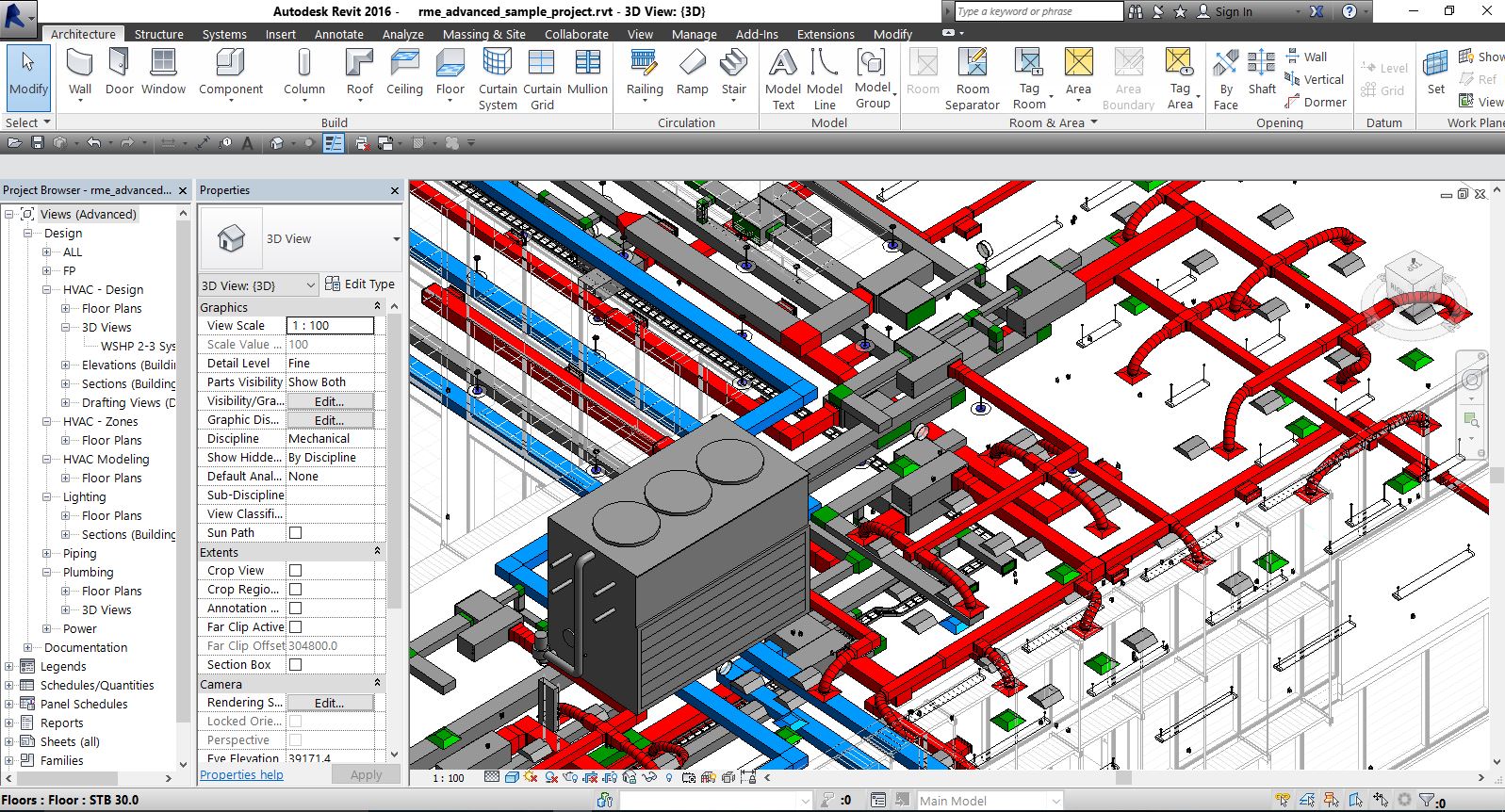
Task: Choose the Component tool
Action: pyautogui.click(x=231, y=73)
